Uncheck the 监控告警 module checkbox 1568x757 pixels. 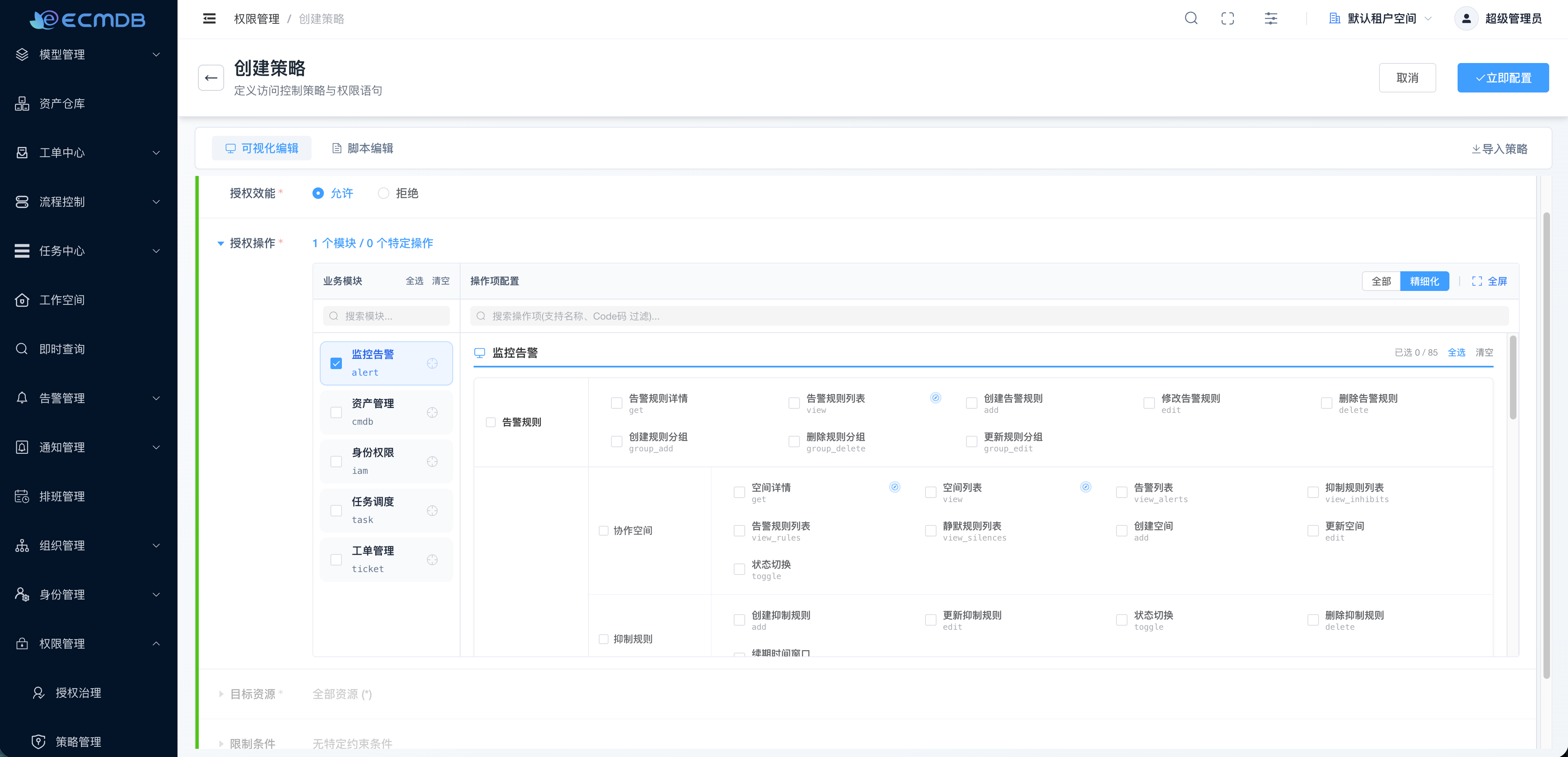pos(336,364)
